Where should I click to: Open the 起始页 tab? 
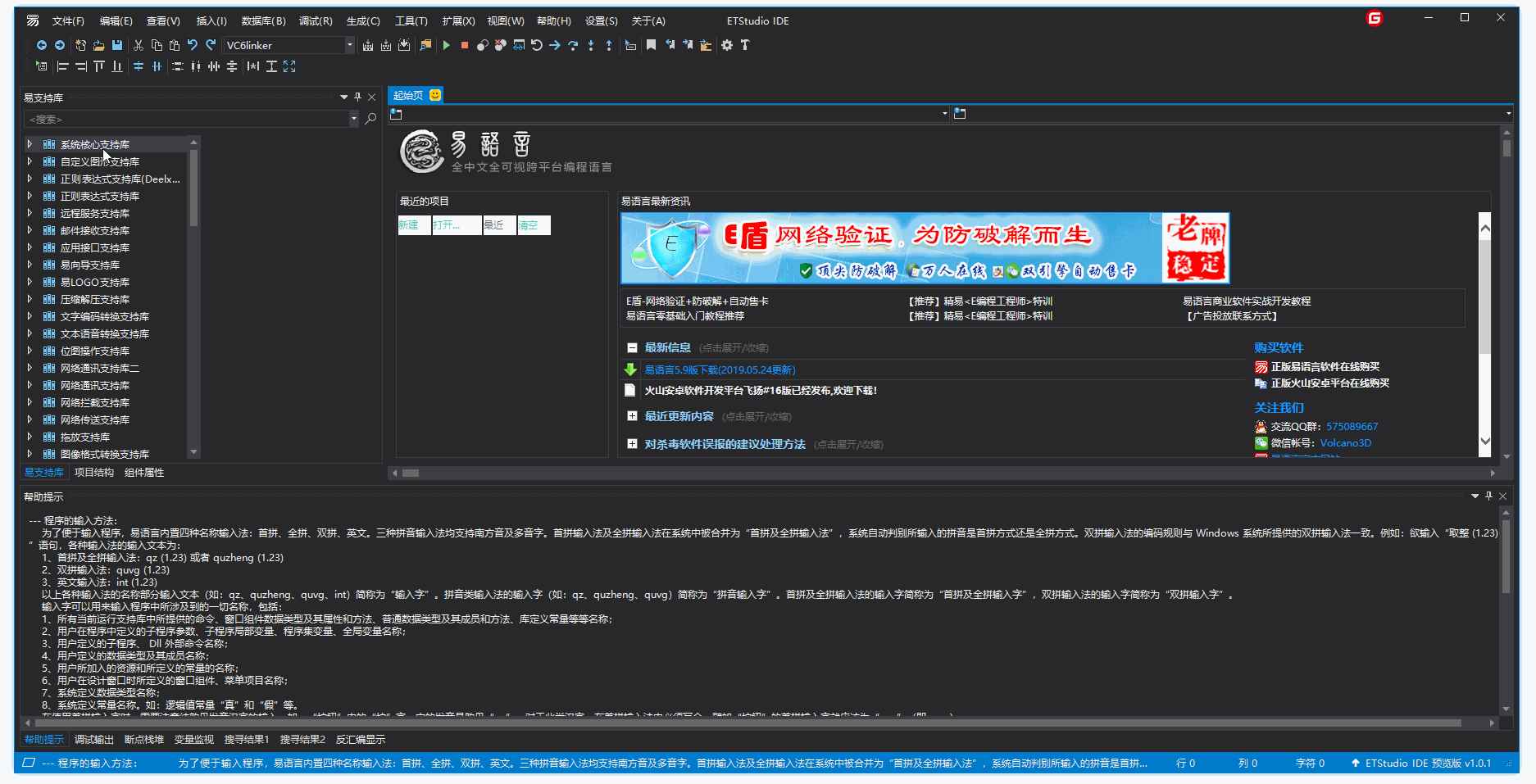click(x=416, y=95)
